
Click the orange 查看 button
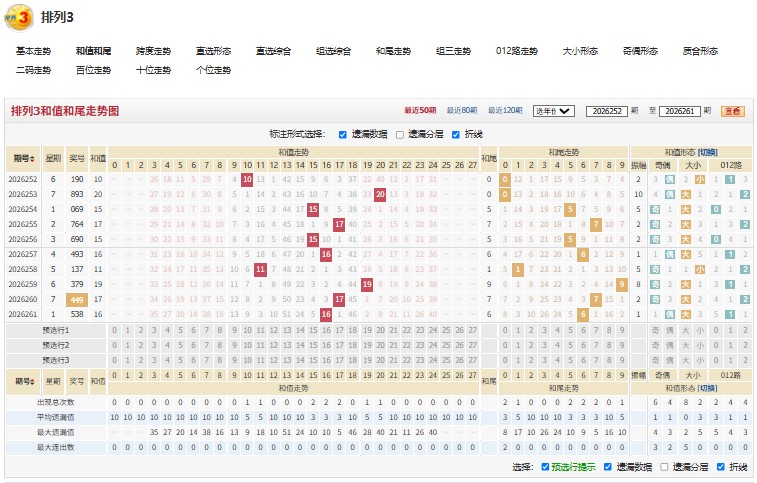(x=732, y=111)
